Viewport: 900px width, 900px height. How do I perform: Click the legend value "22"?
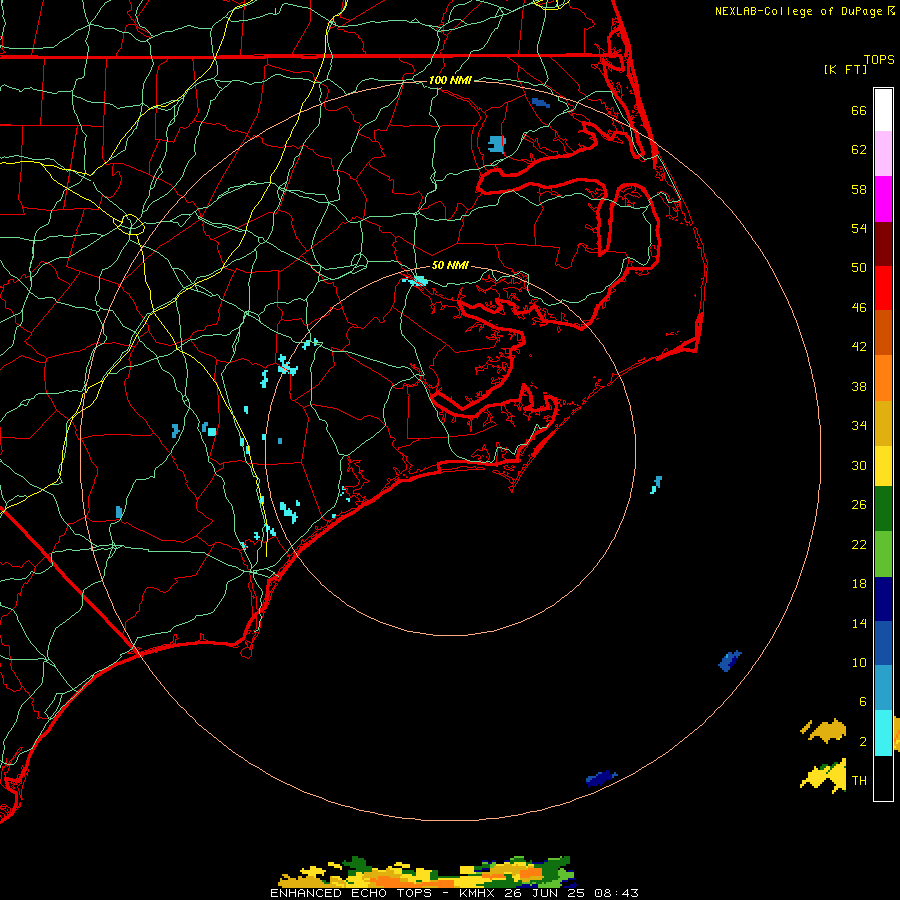coord(859,544)
